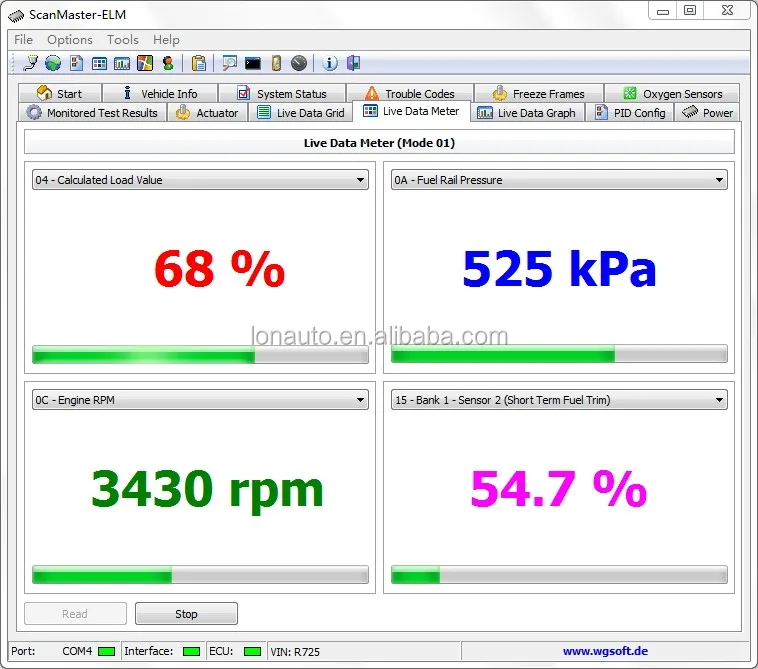Click the 54.7 % fuel trim reading
This screenshot has height=669, width=758.
coord(559,489)
